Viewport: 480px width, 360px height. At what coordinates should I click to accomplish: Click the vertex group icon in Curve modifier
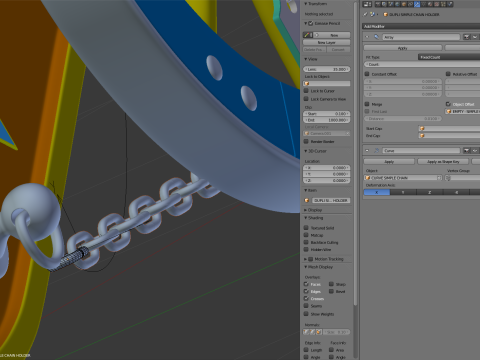[448, 178]
